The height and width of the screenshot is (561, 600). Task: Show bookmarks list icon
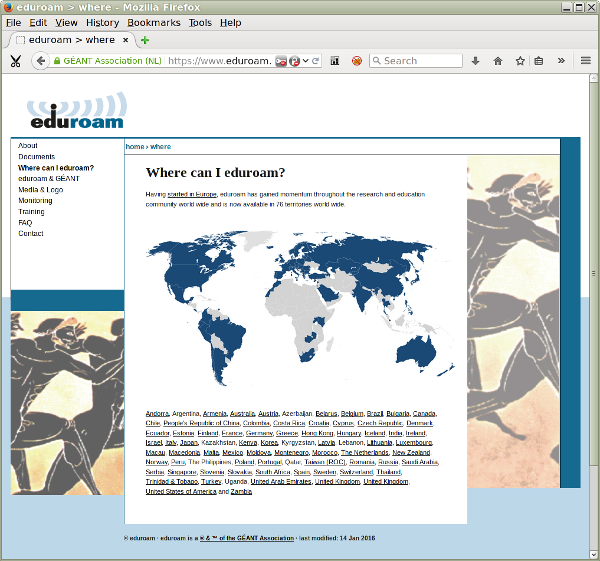[x=538, y=61]
